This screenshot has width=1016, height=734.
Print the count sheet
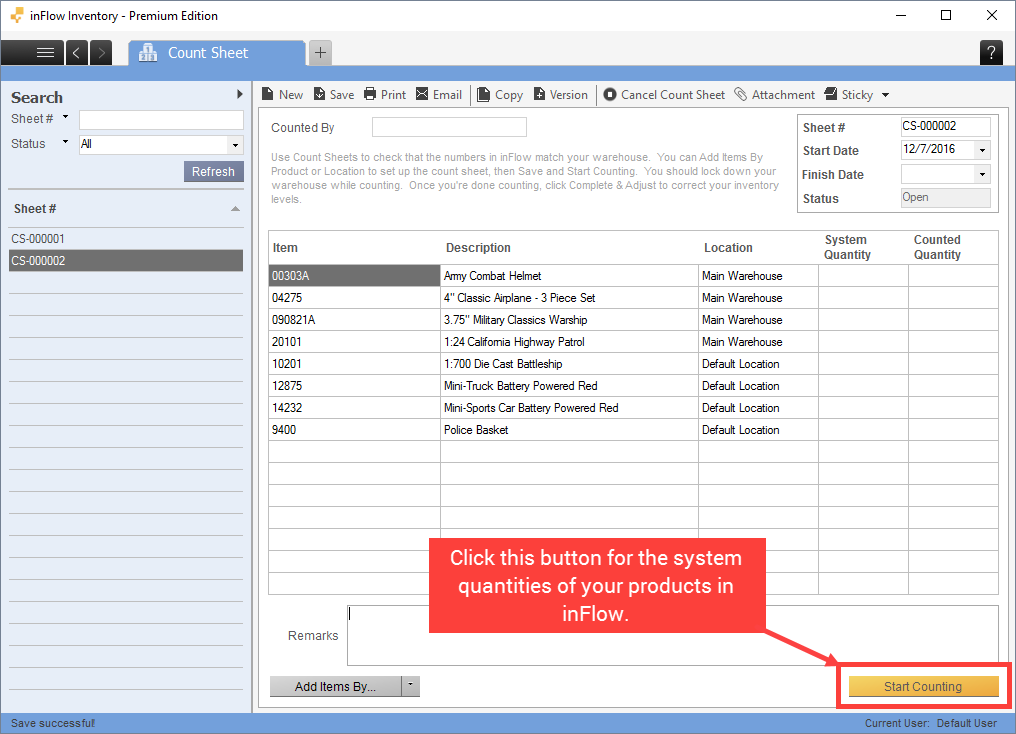385,95
